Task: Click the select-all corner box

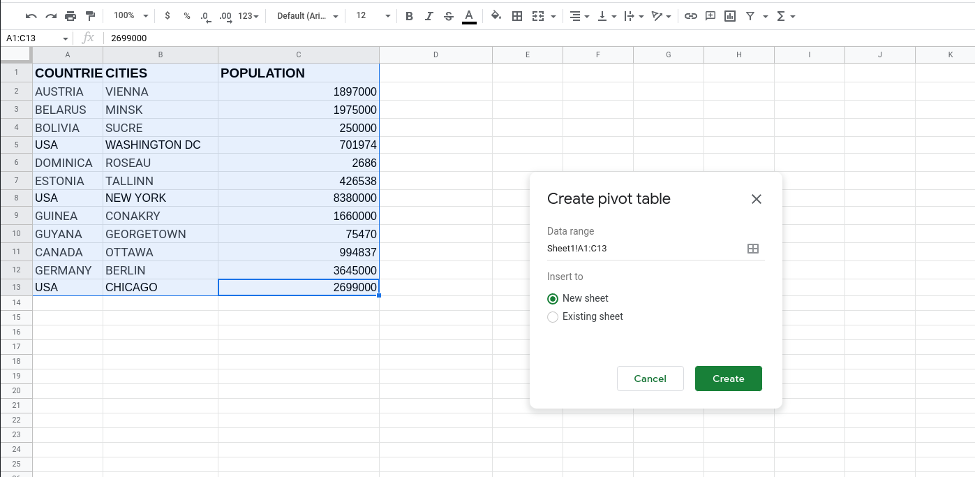Action: tap(16, 55)
